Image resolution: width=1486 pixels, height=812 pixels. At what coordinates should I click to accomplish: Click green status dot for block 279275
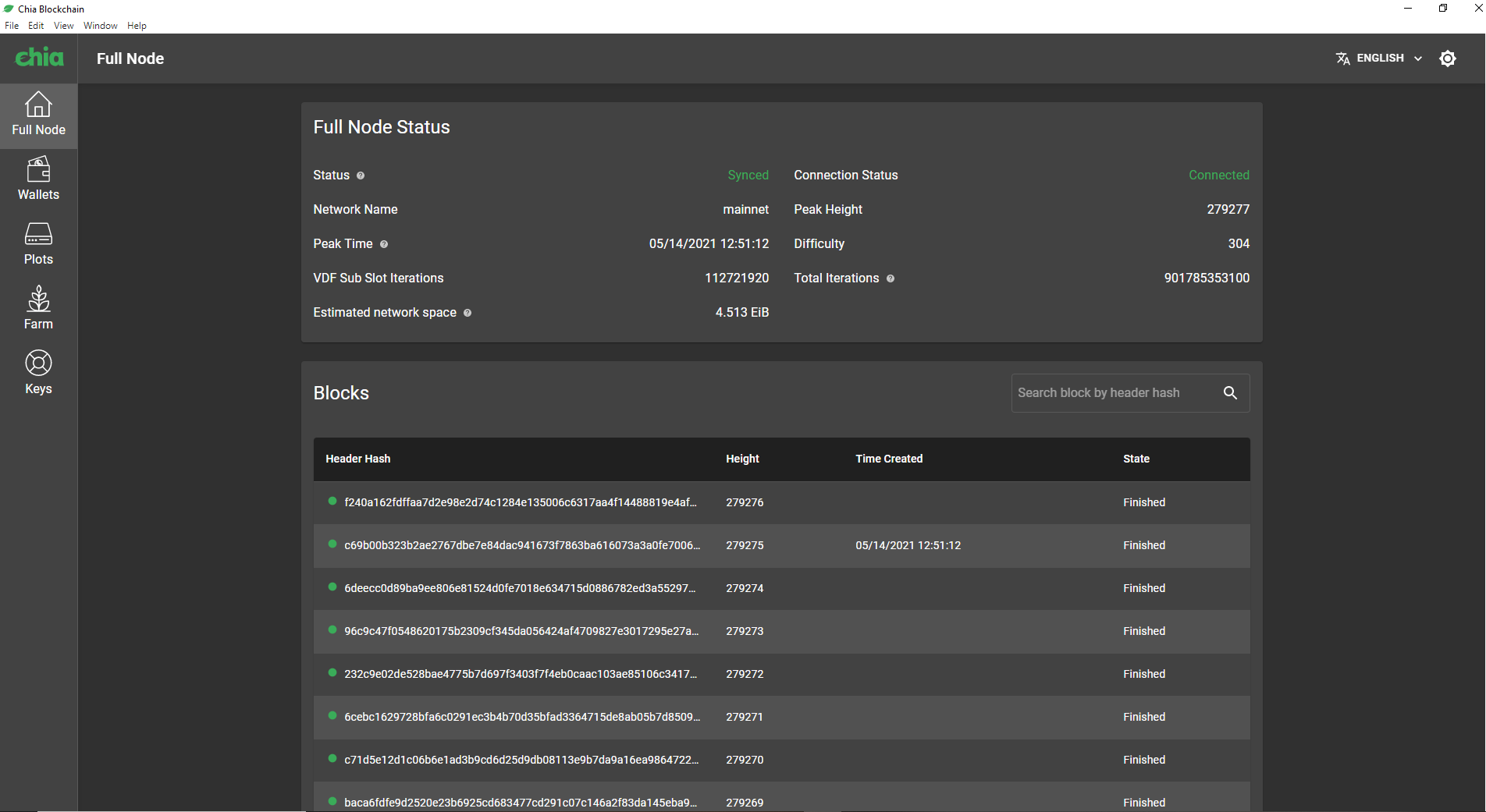pyautogui.click(x=332, y=544)
